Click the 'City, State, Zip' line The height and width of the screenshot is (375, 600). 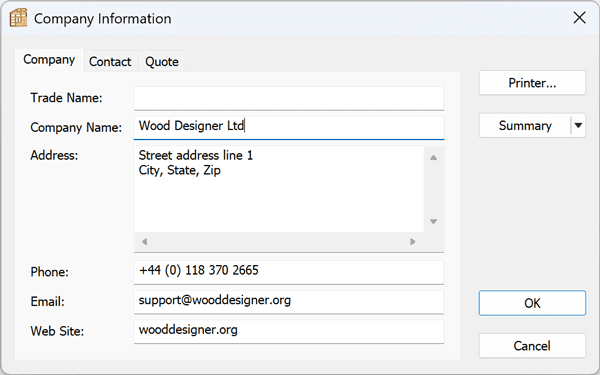pos(179,170)
